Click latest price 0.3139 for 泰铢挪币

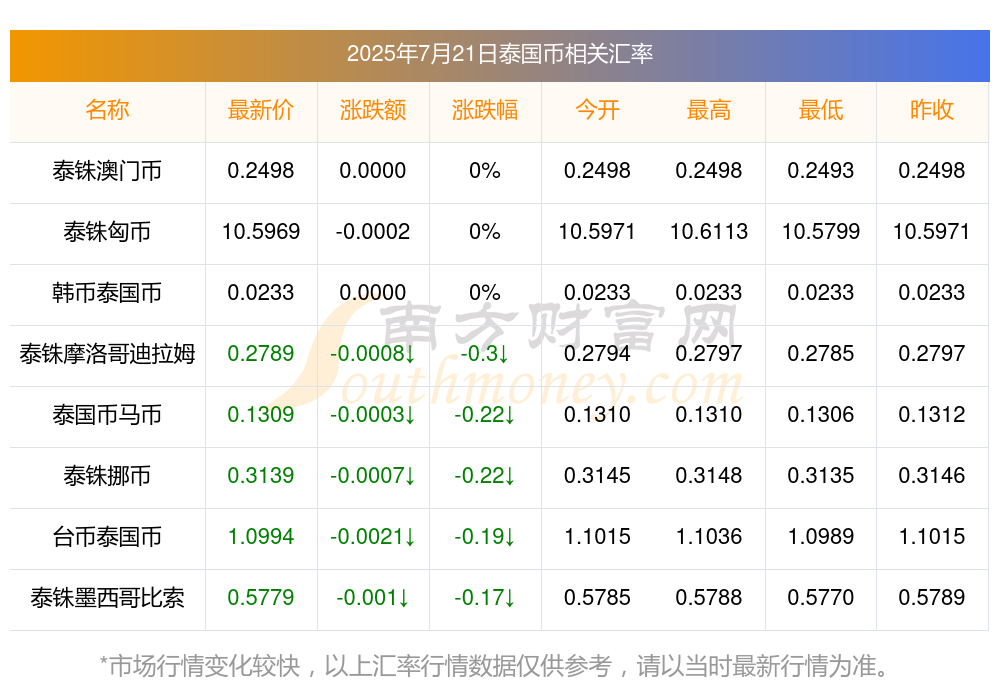(261, 476)
